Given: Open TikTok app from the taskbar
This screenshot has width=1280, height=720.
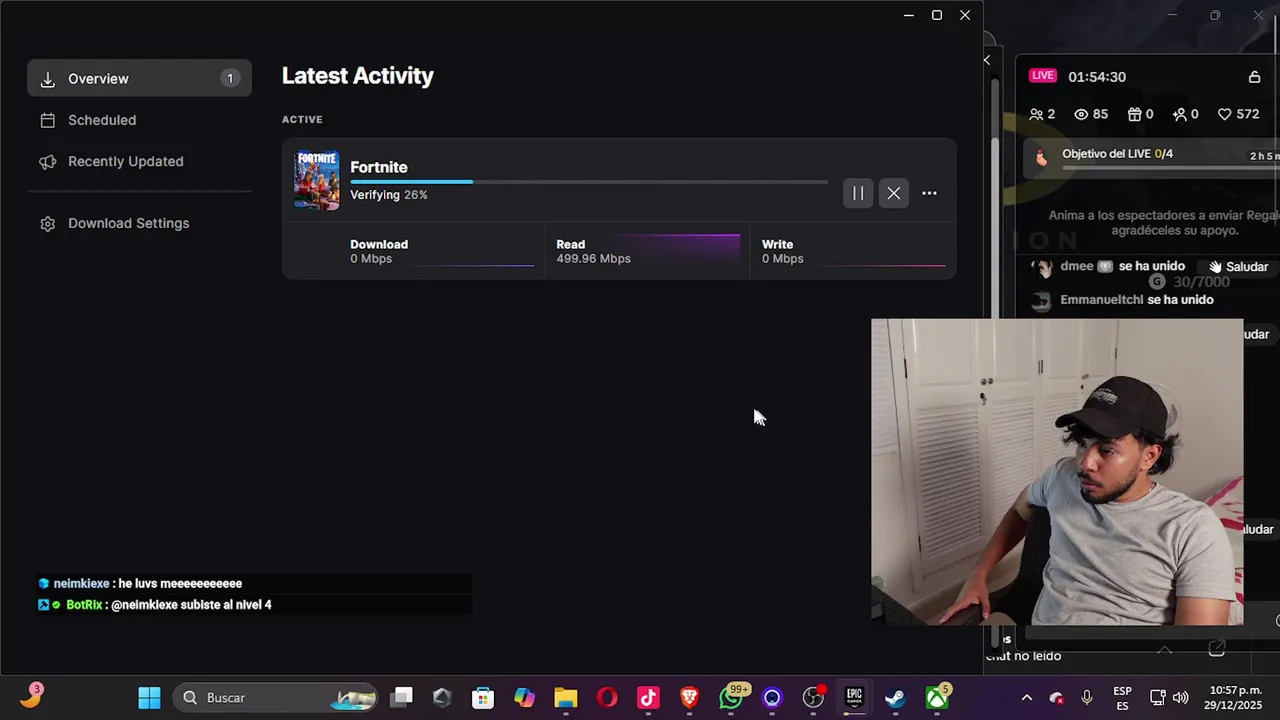Looking at the screenshot, I should (x=648, y=698).
